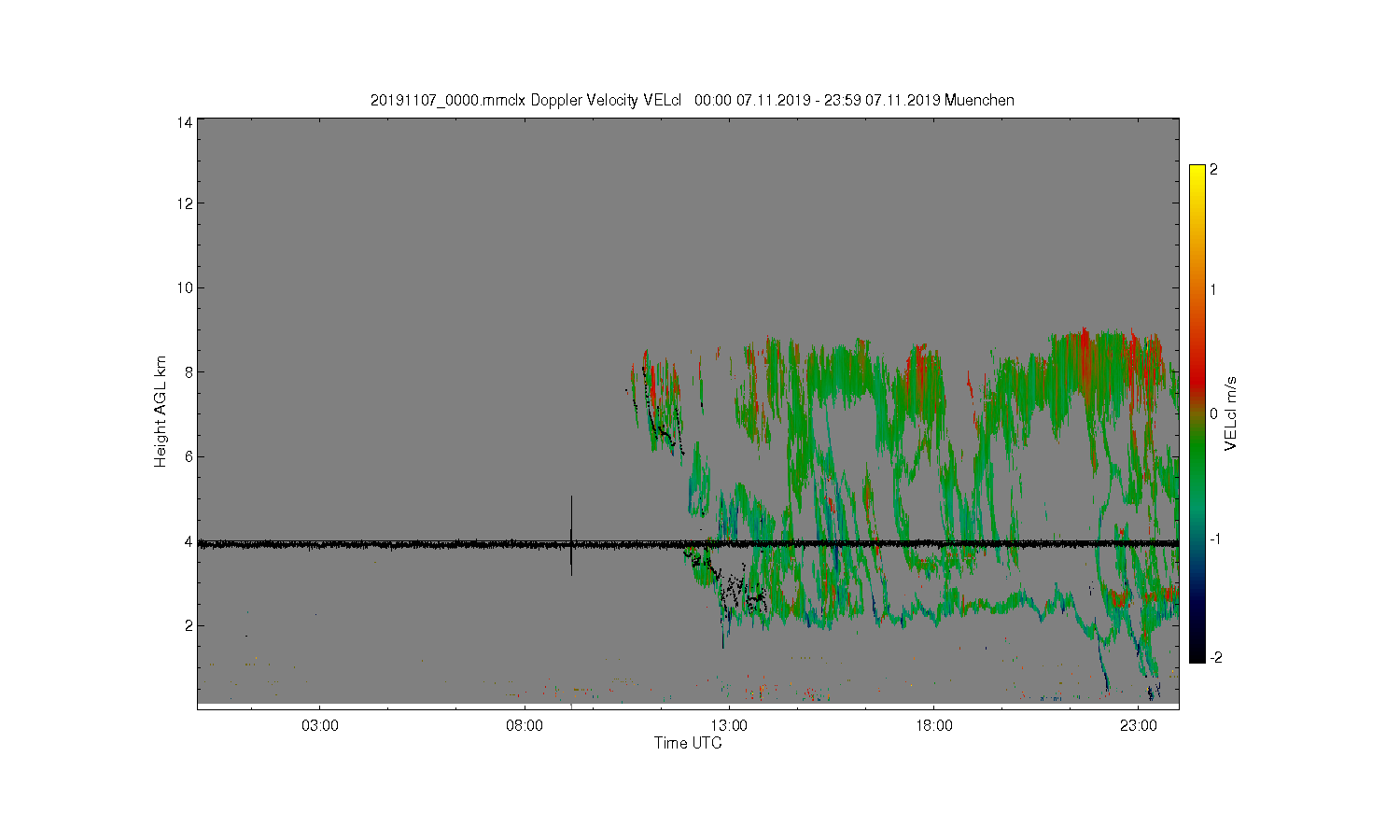Click the Height AGL km axis title

[161, 412]
